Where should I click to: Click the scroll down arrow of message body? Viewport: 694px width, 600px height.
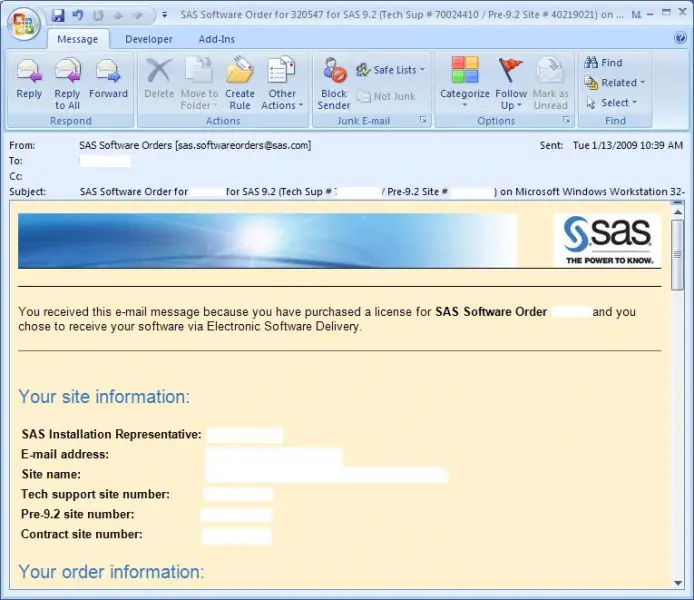tap(678, 583)
